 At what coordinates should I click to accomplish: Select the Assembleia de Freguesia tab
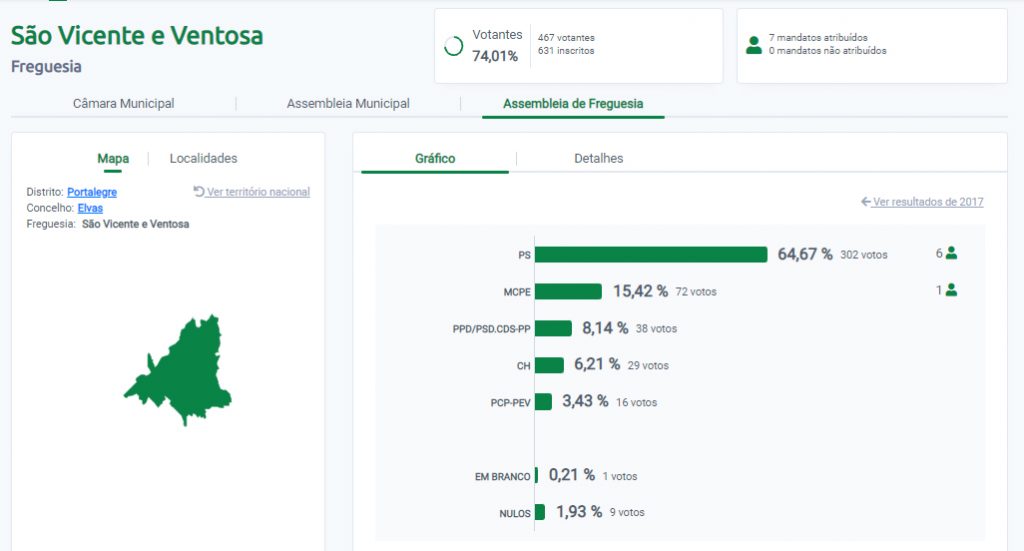point(573,104)
